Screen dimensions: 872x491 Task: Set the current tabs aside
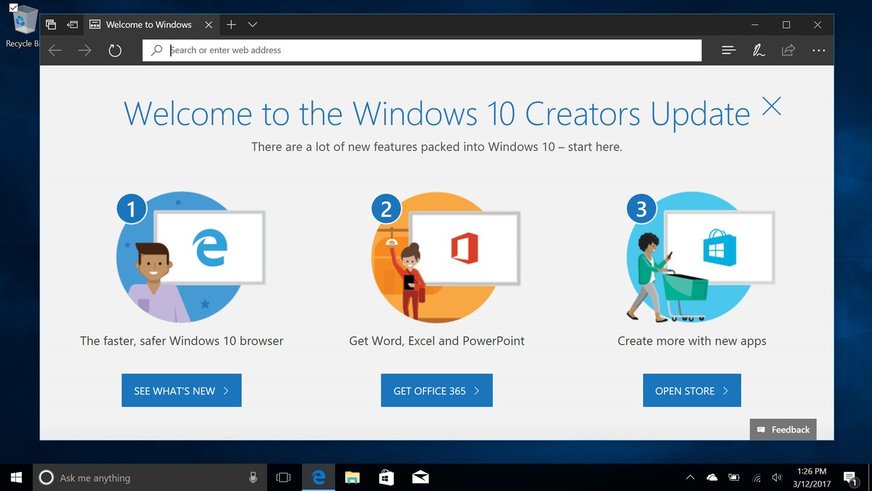tap(72, 24)
